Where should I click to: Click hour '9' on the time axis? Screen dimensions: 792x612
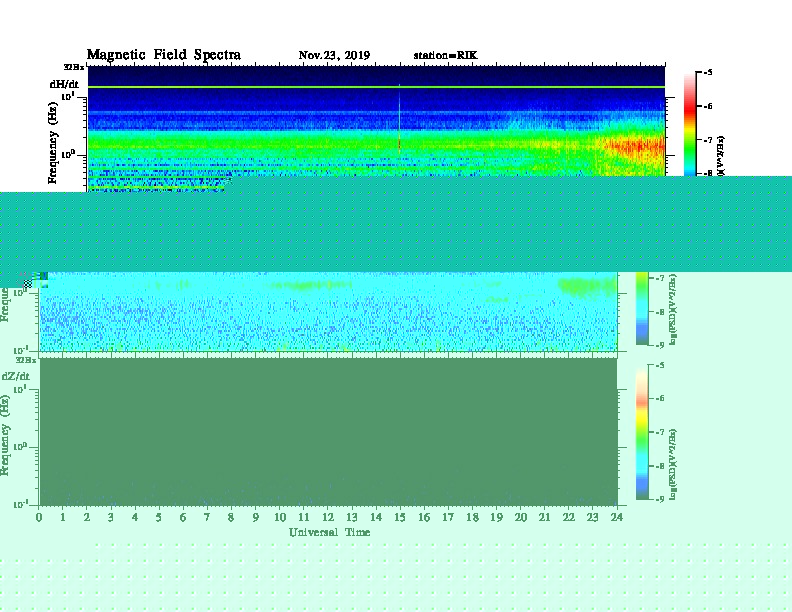tap(256, 517)
